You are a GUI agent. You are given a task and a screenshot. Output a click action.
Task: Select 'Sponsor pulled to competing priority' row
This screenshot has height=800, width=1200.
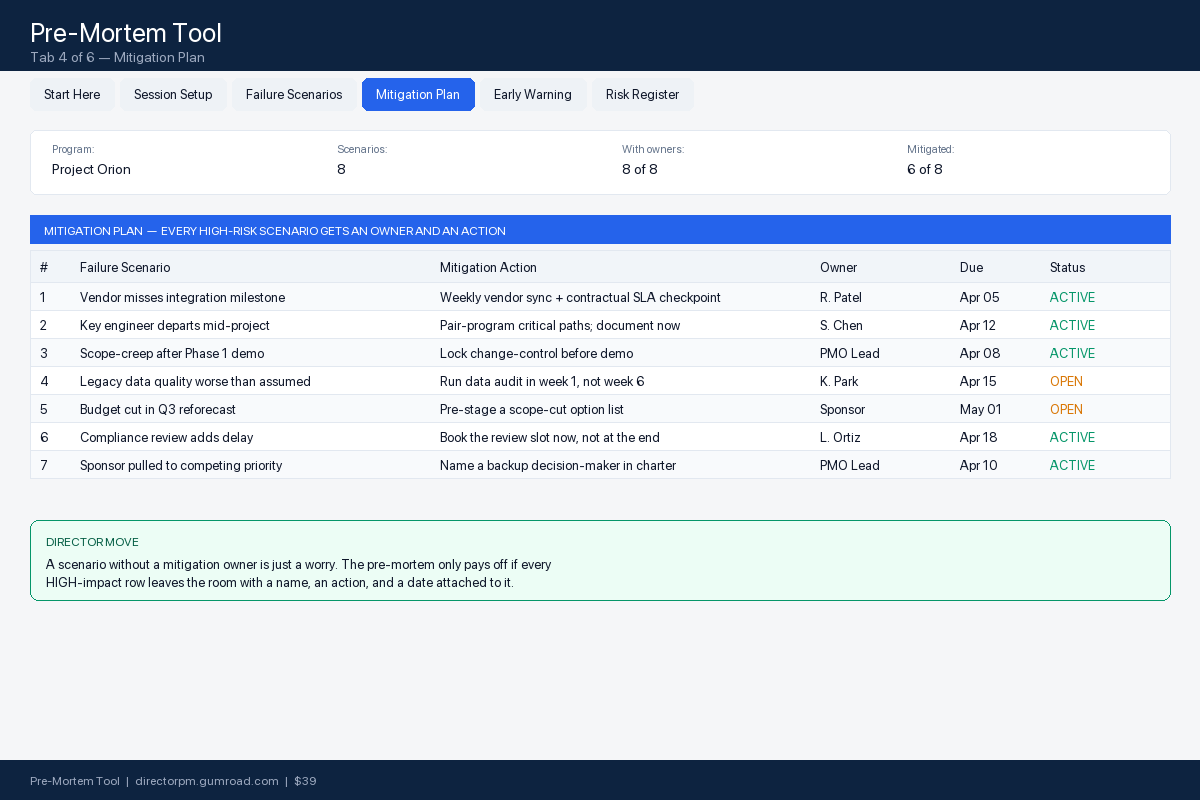(x=600, y=466)
